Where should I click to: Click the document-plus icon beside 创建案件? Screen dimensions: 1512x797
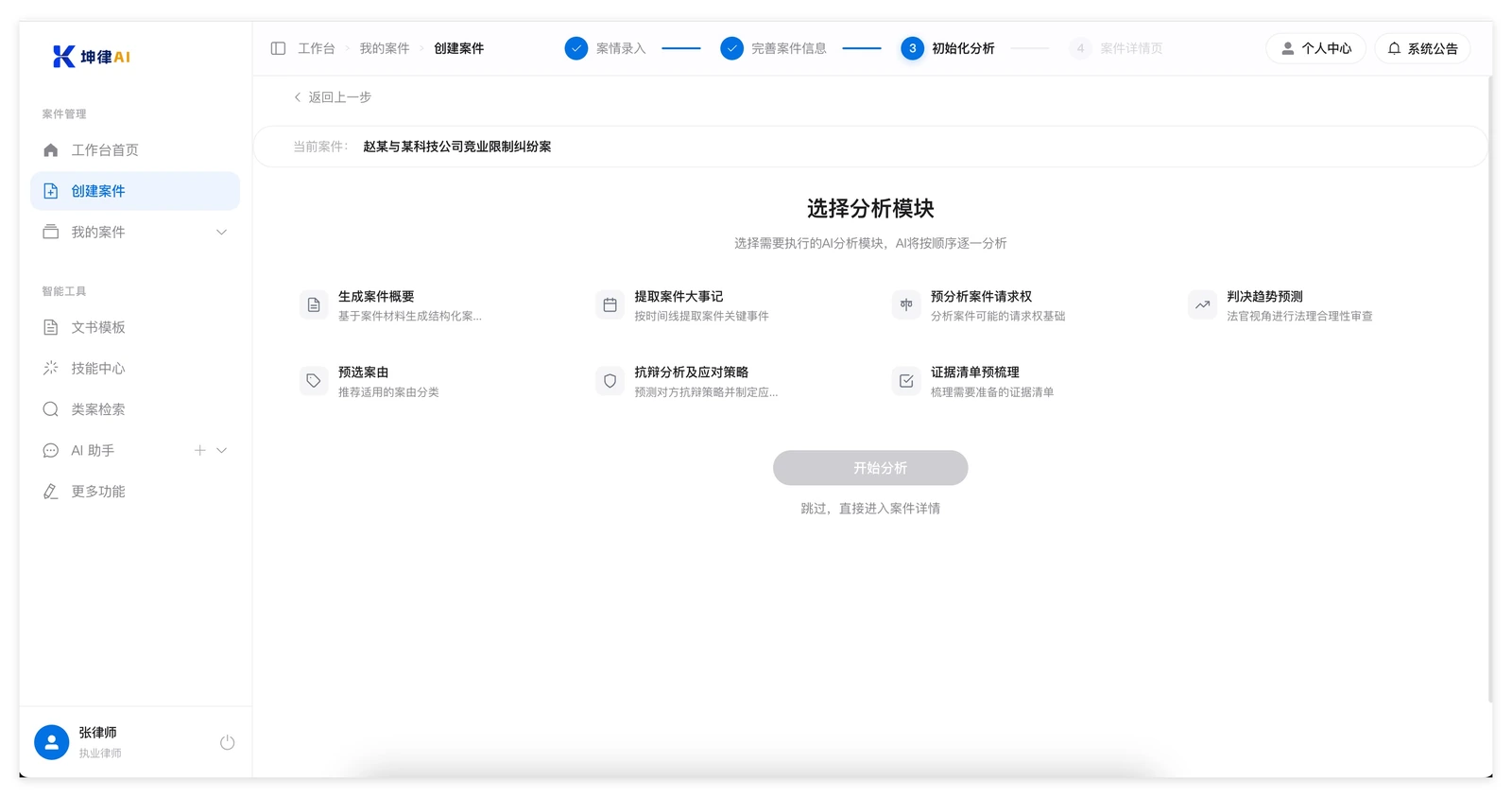click(x=51, y=191)
